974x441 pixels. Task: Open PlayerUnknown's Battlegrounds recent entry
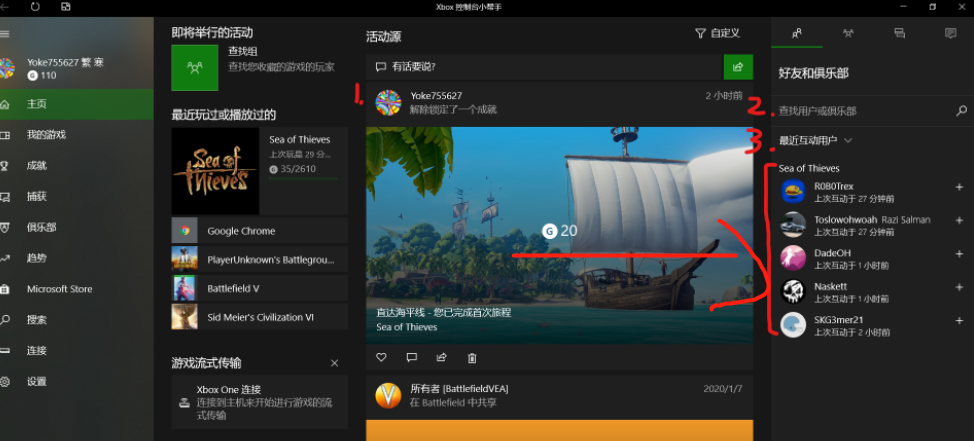(x=260, y=259)
